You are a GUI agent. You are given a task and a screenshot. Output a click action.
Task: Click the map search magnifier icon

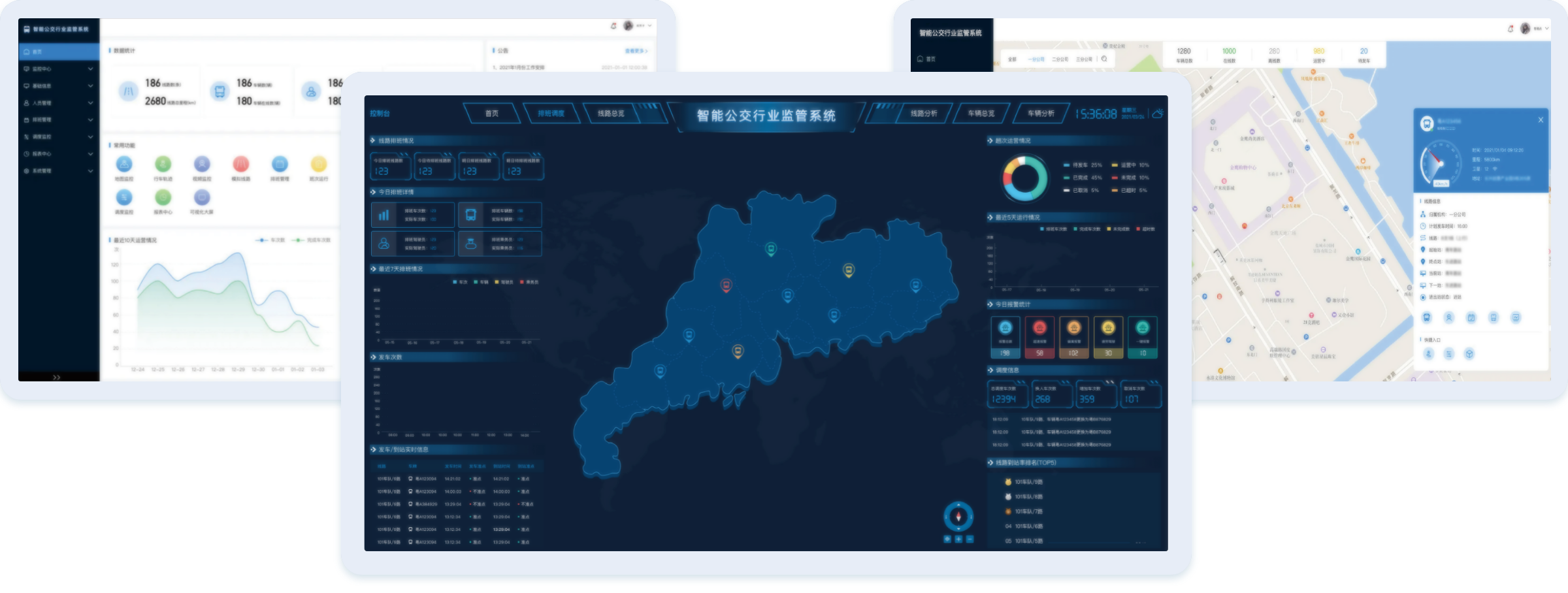pos(1104,59)
